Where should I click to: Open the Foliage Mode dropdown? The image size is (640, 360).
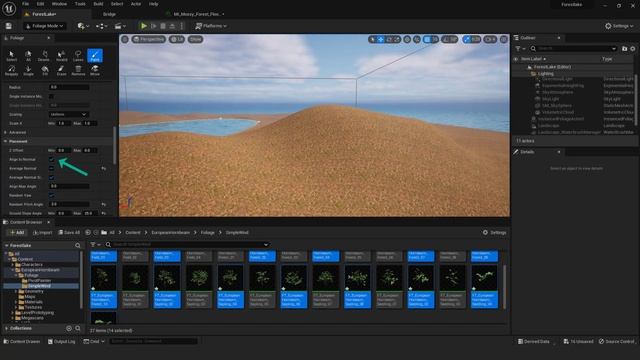pos(44,26)
